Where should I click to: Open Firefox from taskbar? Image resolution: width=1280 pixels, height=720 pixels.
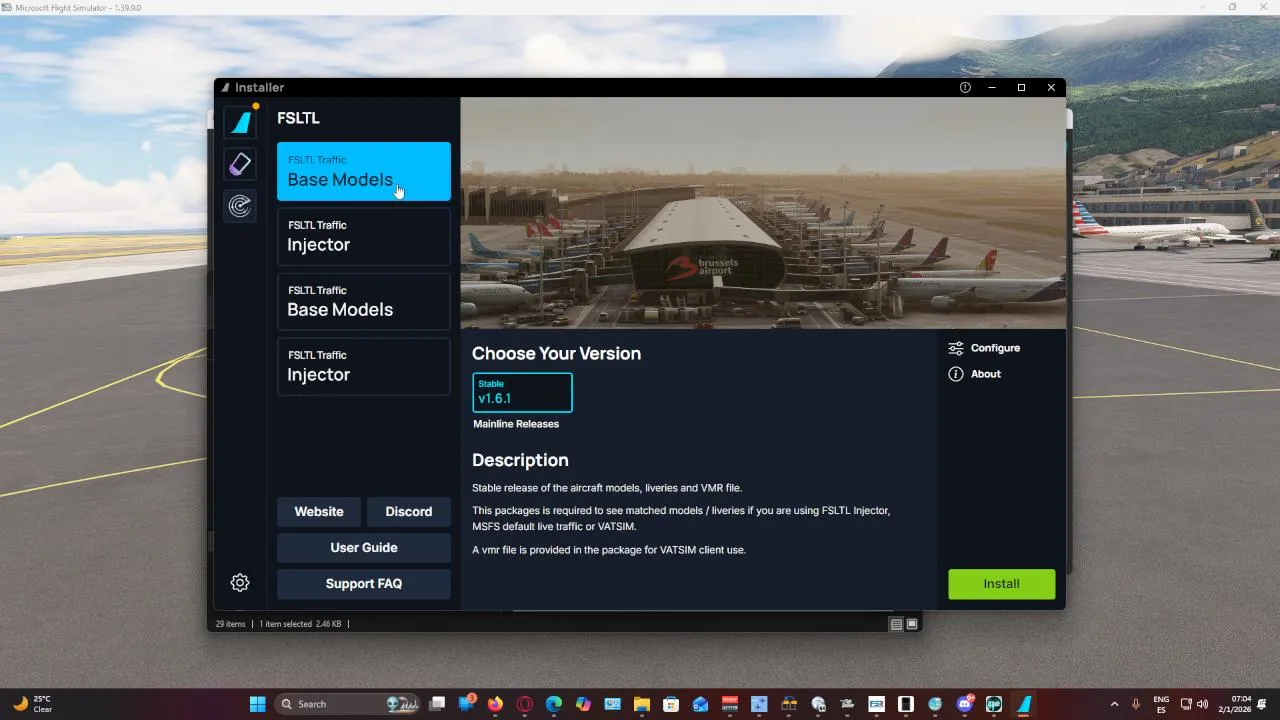point(495,704)
